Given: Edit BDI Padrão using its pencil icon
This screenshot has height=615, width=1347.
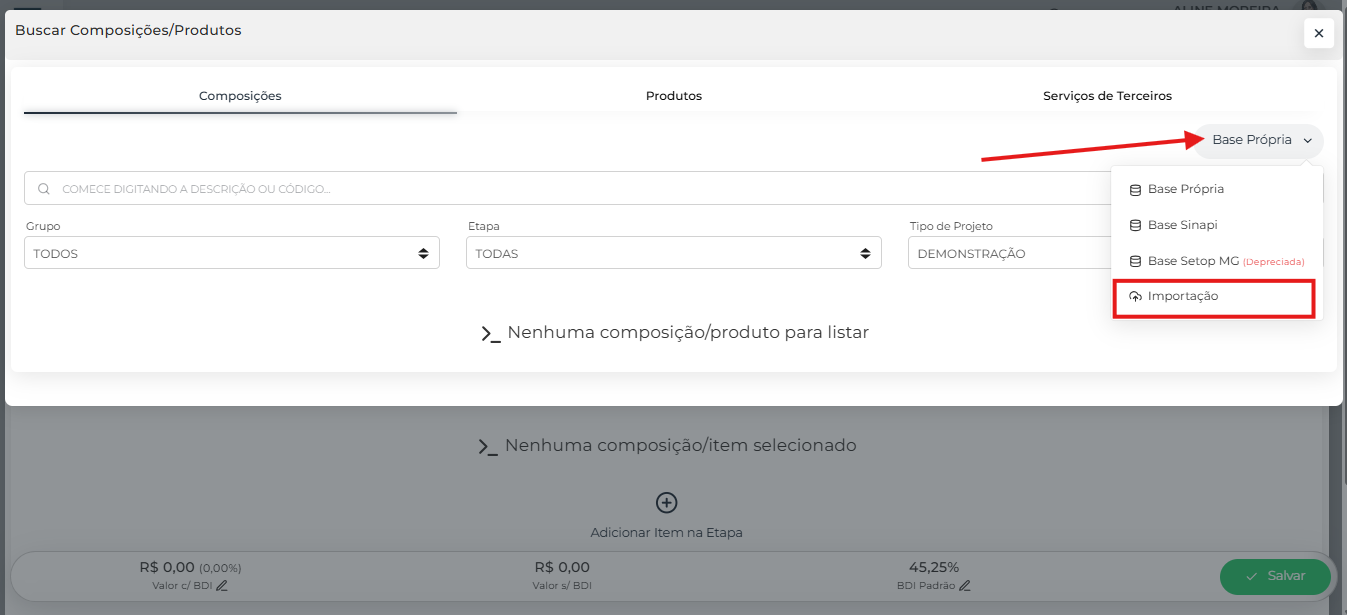Looking at the screenshot, I should point(965,586).
